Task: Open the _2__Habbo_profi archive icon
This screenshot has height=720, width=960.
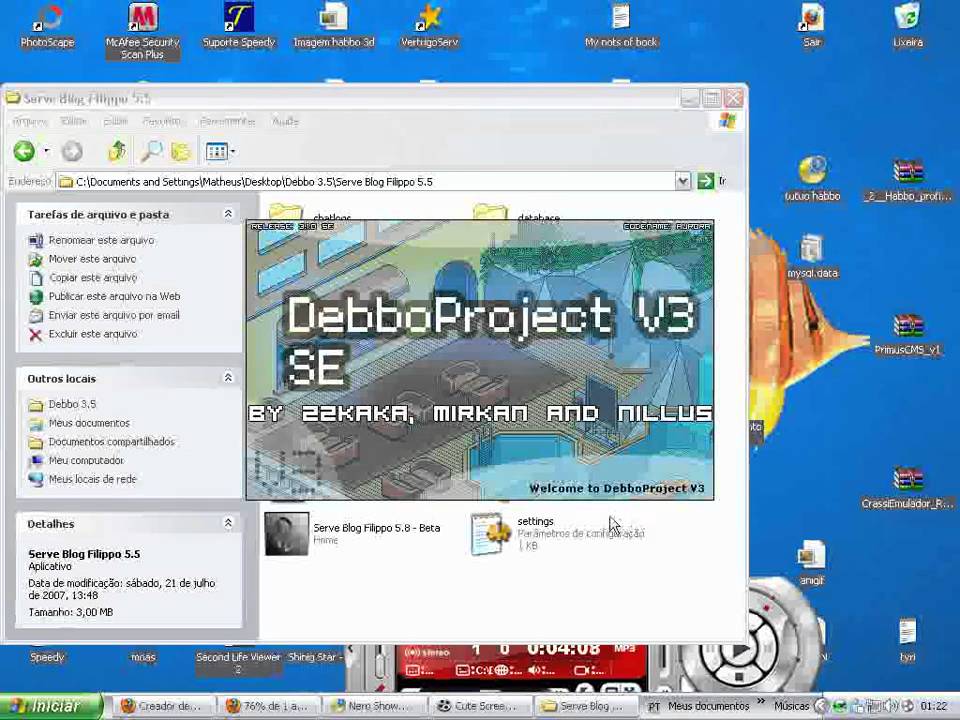Action: pyautogui.click(x=908, y=180)
